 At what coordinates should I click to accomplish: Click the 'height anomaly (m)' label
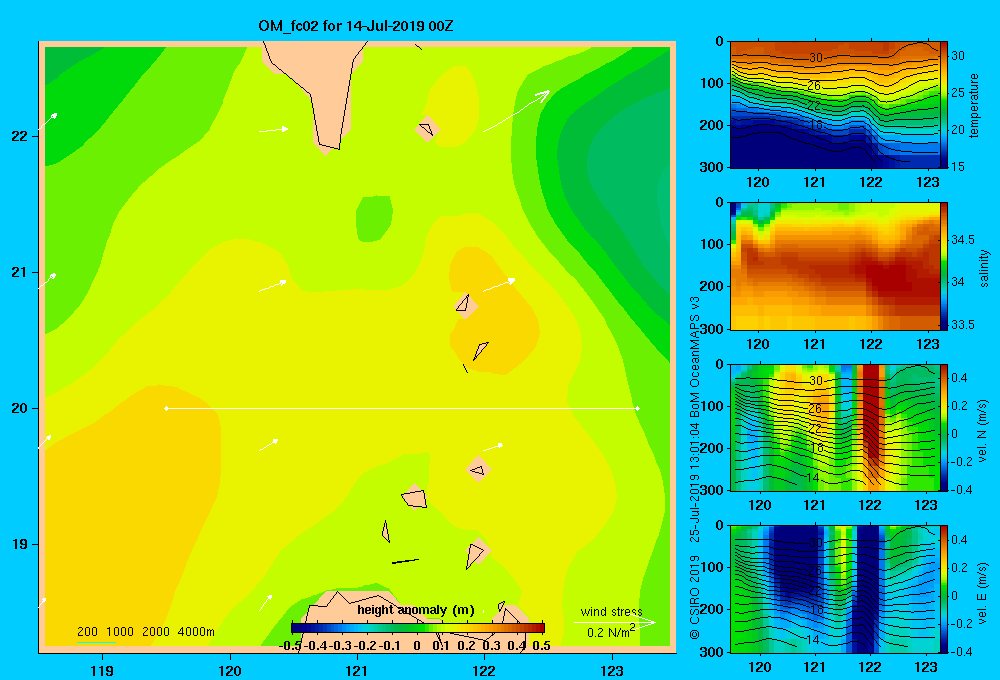(416, 610)
